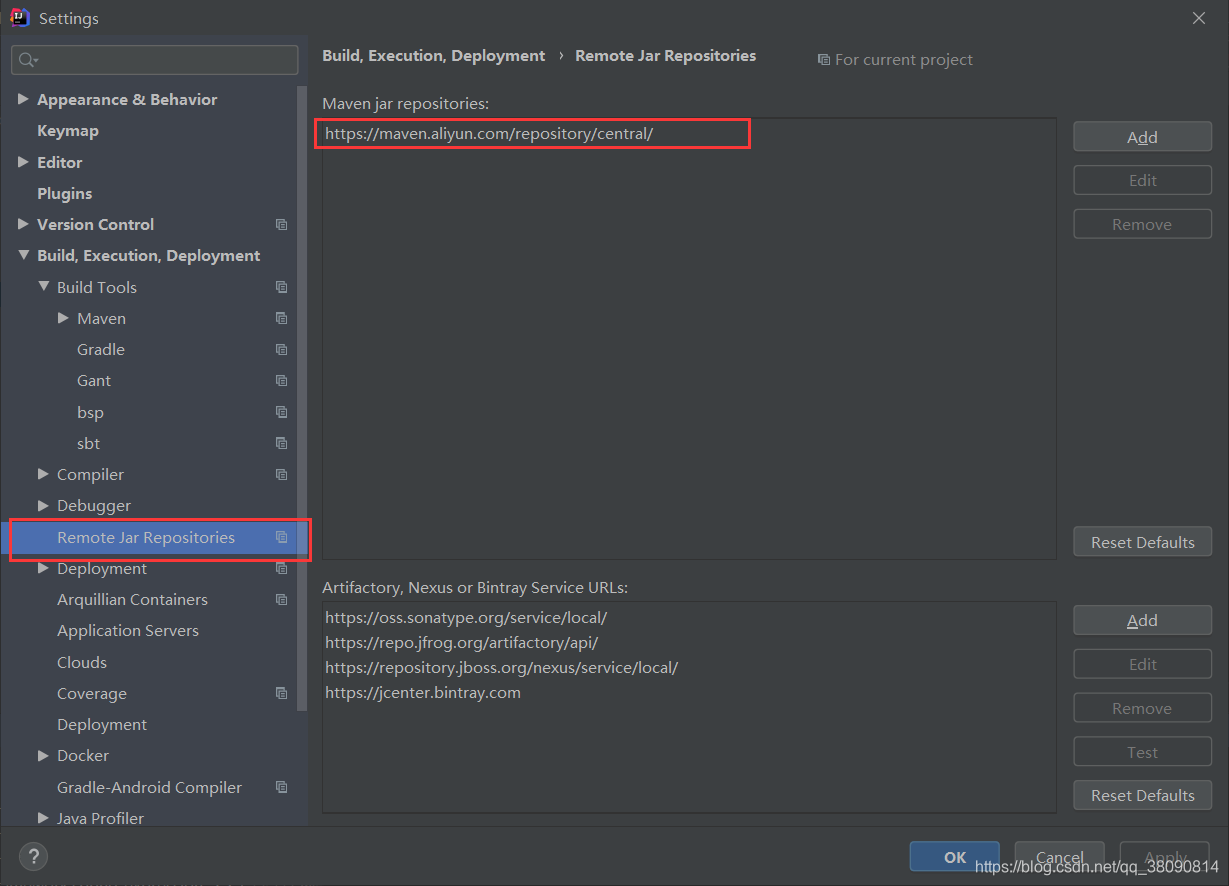Screen dimensions: 1229x886
Task: Expand the Debugger node
Action: coord(43,506)
